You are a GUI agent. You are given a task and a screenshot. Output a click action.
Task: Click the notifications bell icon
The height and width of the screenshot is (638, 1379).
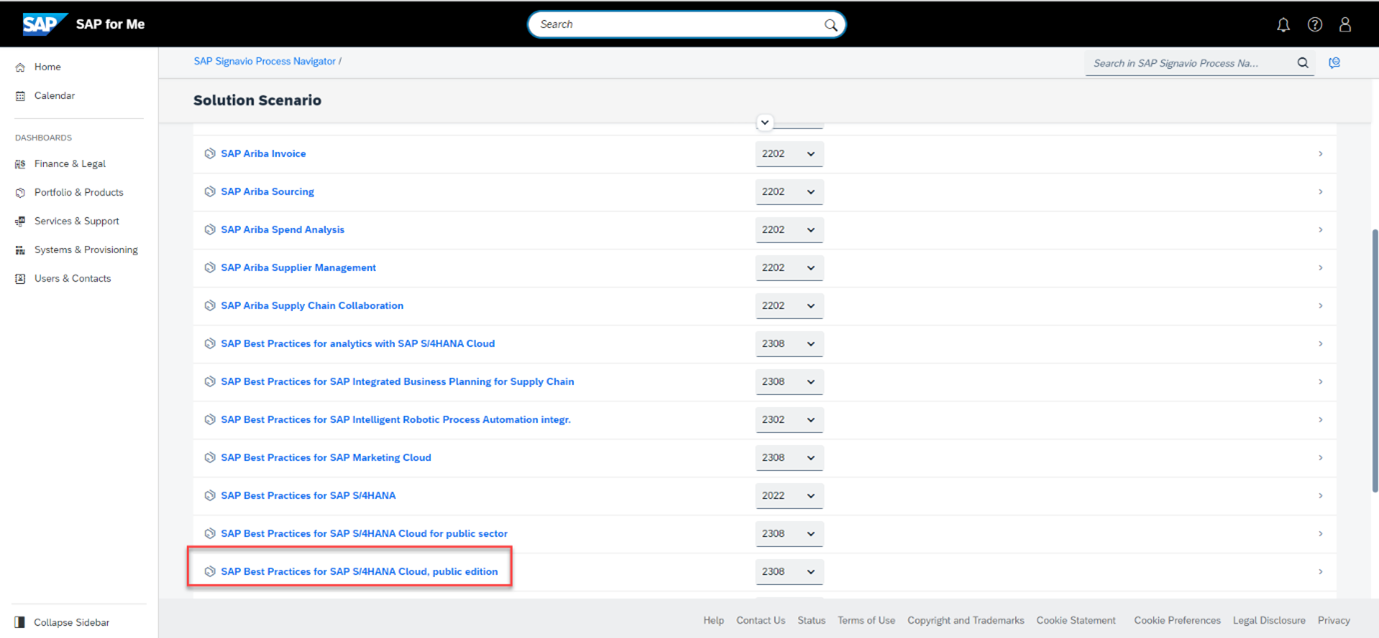[x=1284, y=25]
